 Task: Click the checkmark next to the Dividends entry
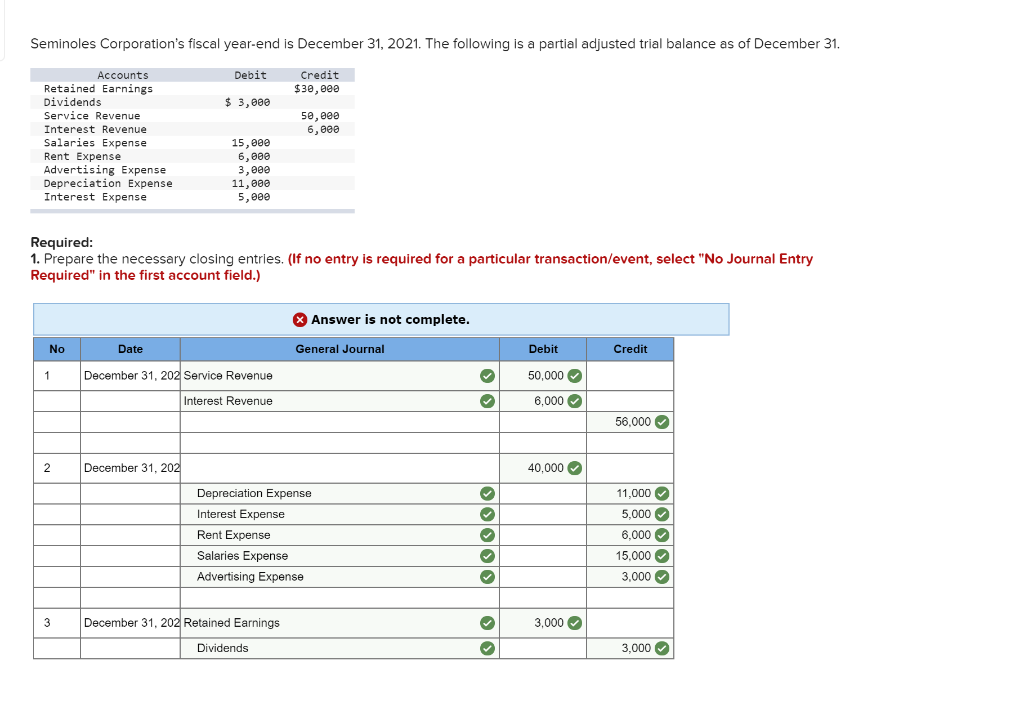click(x=487, y=648)
